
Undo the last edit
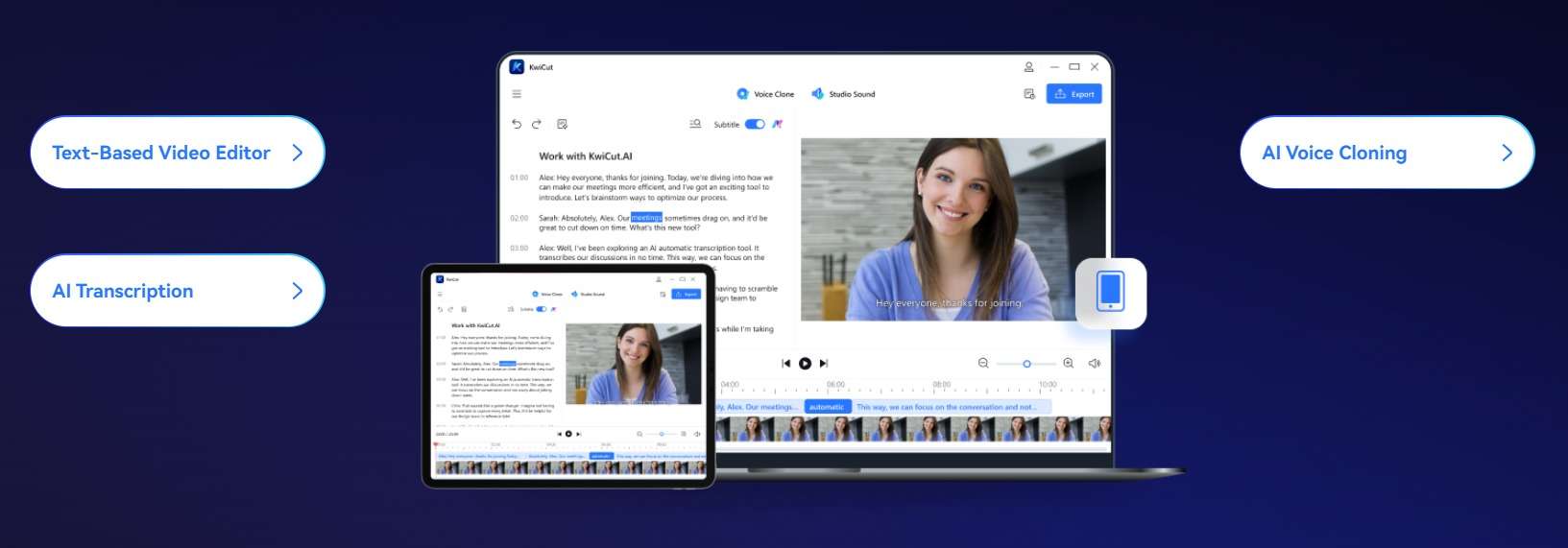pos(517,124)
